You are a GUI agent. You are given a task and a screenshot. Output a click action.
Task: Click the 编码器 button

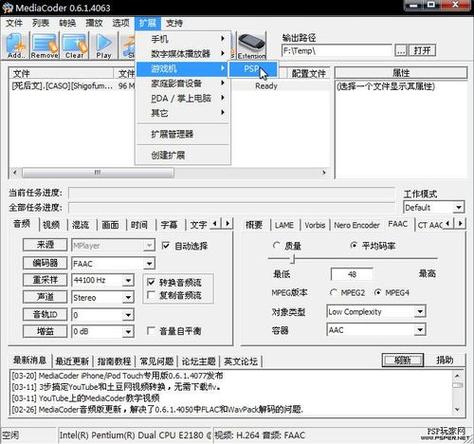pyautogui.click(x=45, y=263)
